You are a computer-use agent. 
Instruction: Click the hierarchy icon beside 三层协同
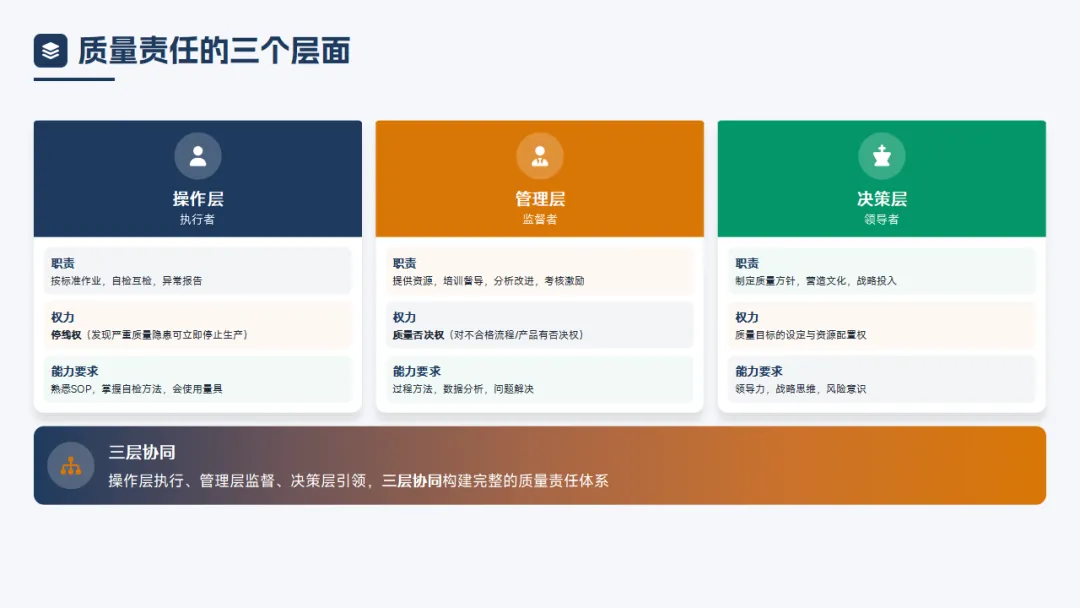pyautogui.click(x=71, y=466)
